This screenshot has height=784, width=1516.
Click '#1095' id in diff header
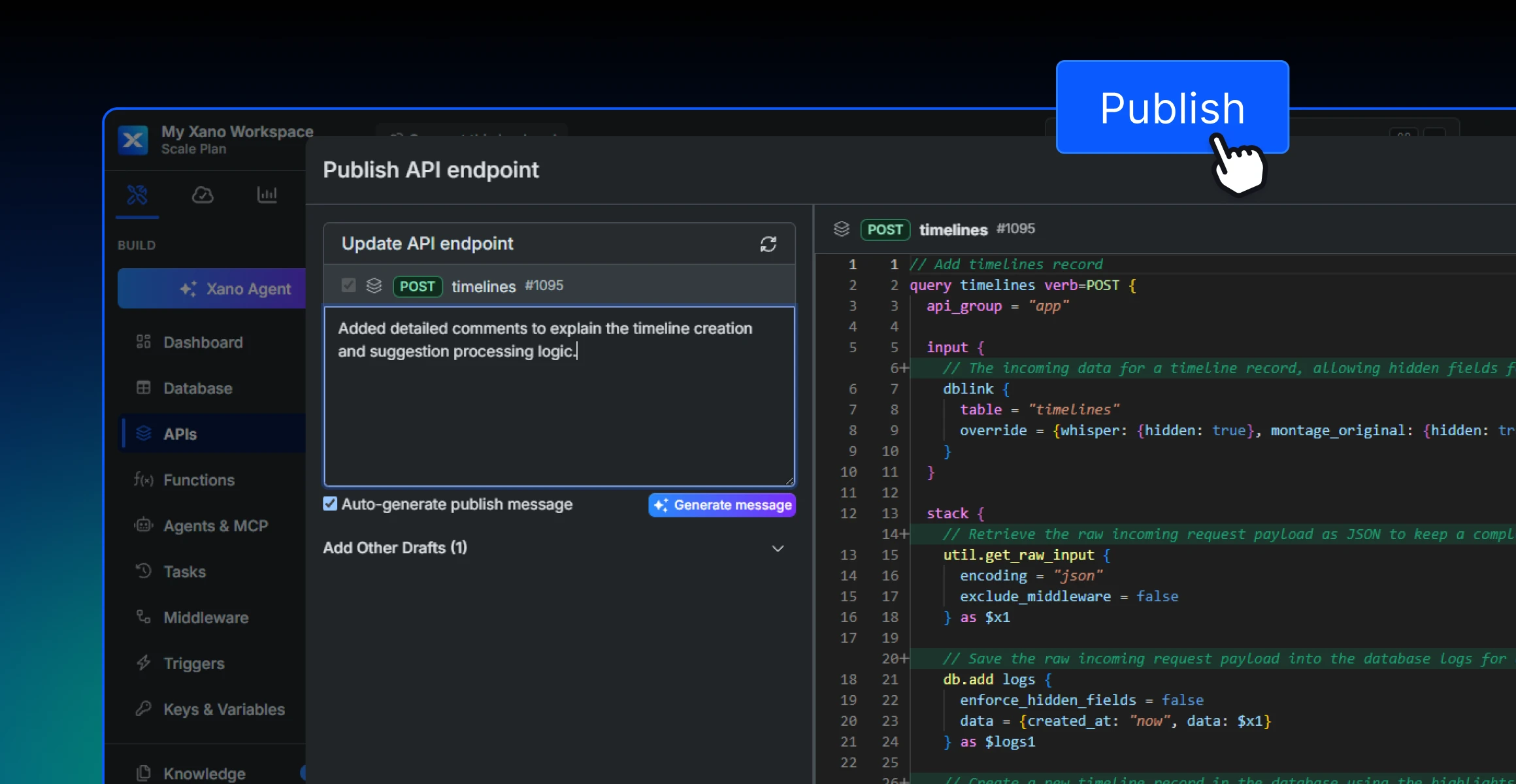[1015, 229]
